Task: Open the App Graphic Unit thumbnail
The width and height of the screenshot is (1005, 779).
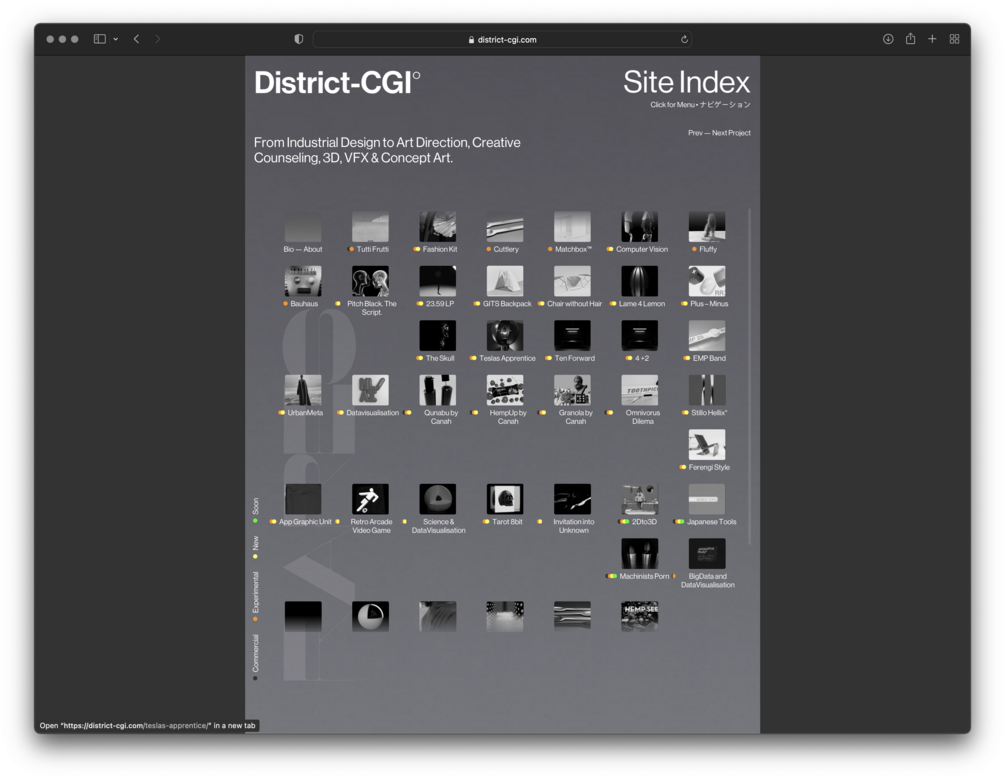Action: point(303,499)
